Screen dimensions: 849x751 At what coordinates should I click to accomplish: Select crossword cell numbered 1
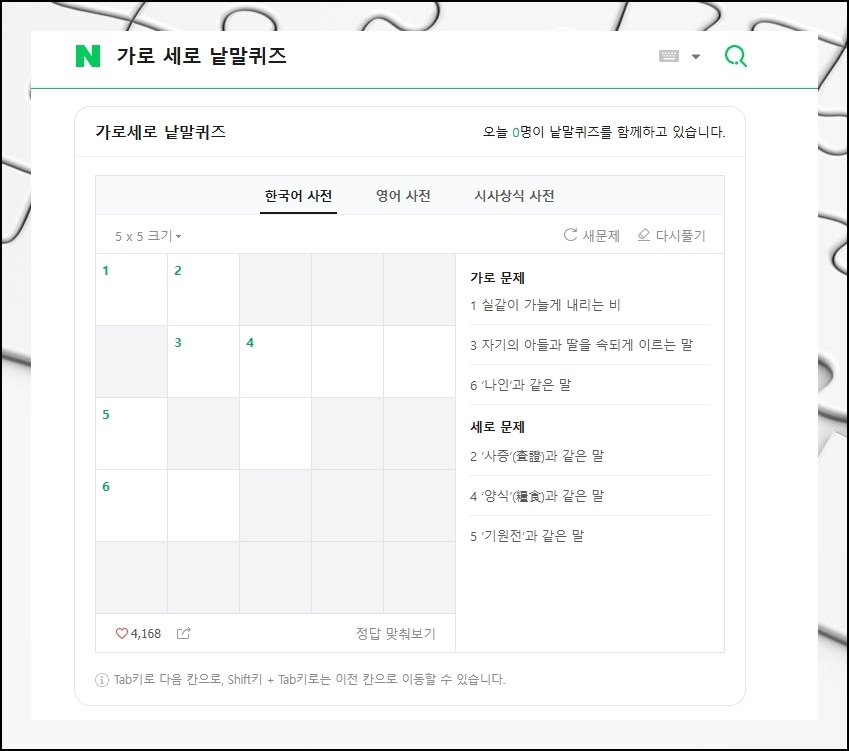click(x=132, y=290)
